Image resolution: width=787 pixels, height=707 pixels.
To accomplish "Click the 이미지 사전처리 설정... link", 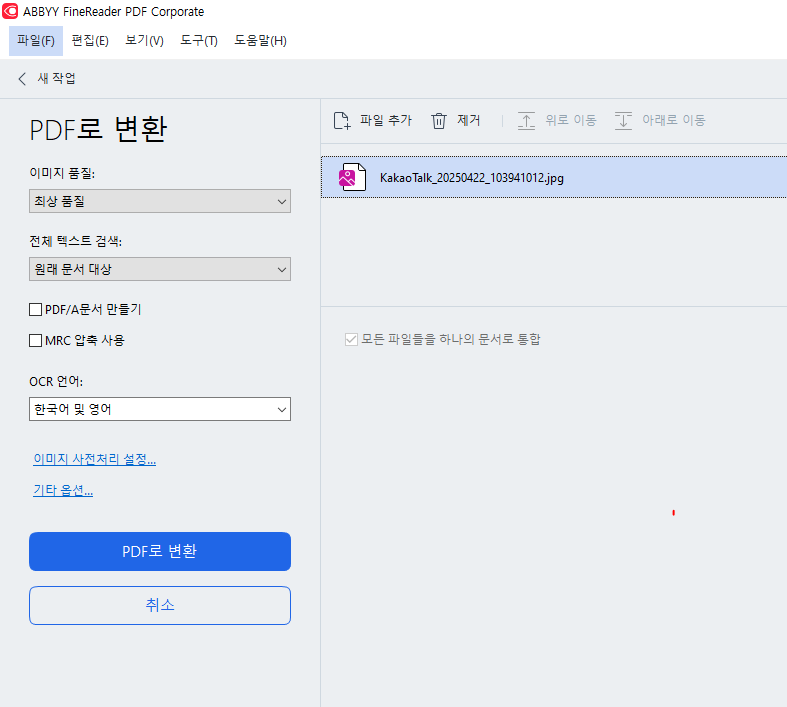I will tap(94, 459).
